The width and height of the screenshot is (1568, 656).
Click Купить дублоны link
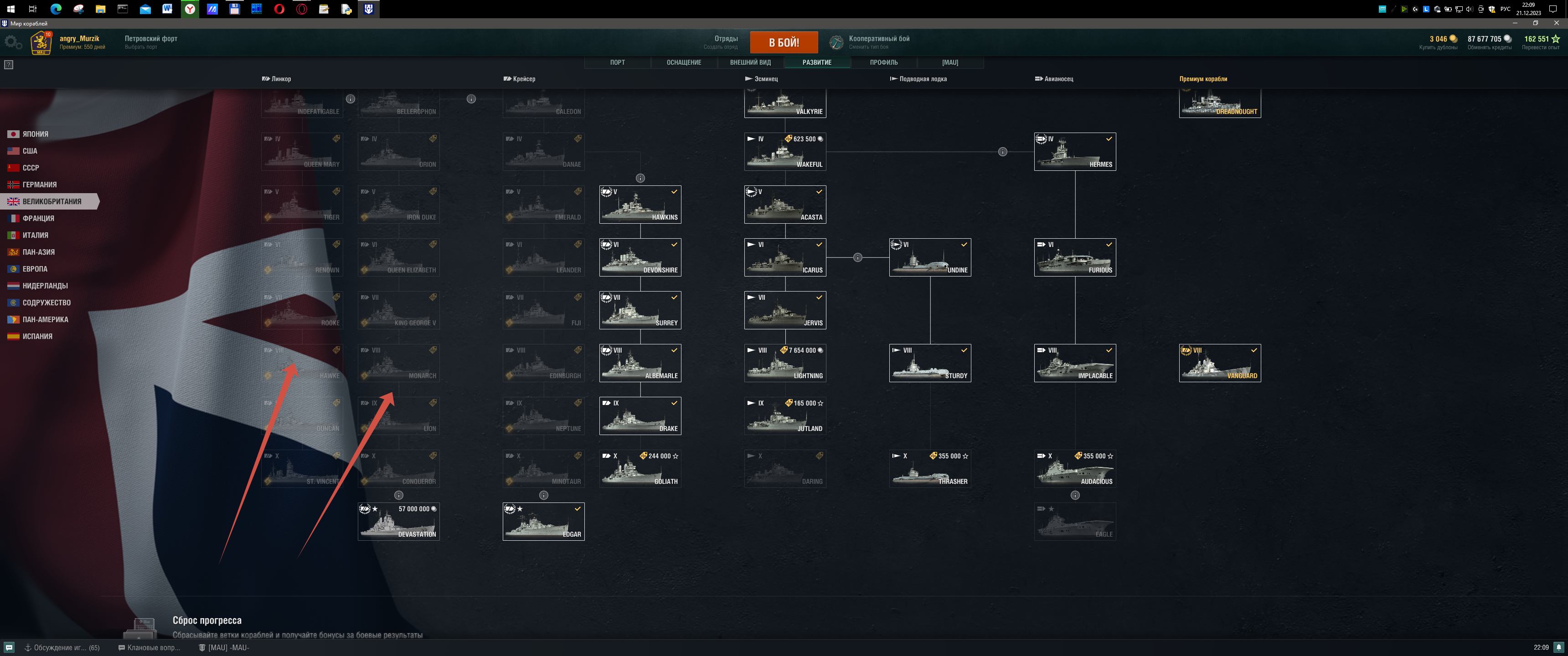[1438, 47]
